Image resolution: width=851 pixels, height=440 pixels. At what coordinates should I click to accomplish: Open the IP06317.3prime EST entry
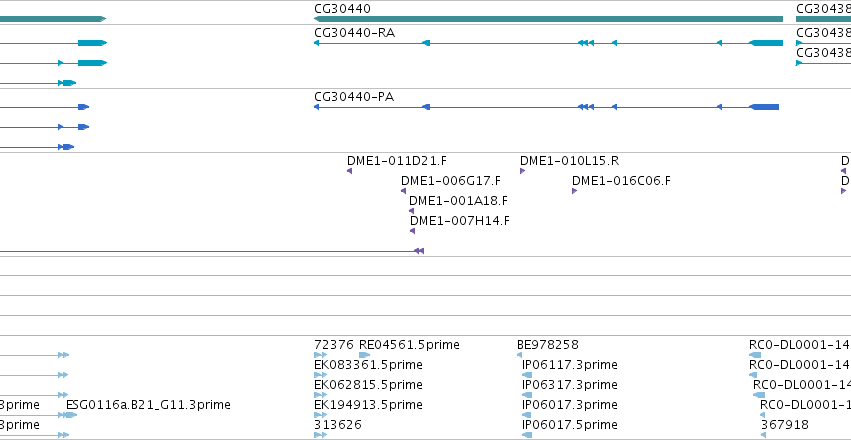(569, 385)
